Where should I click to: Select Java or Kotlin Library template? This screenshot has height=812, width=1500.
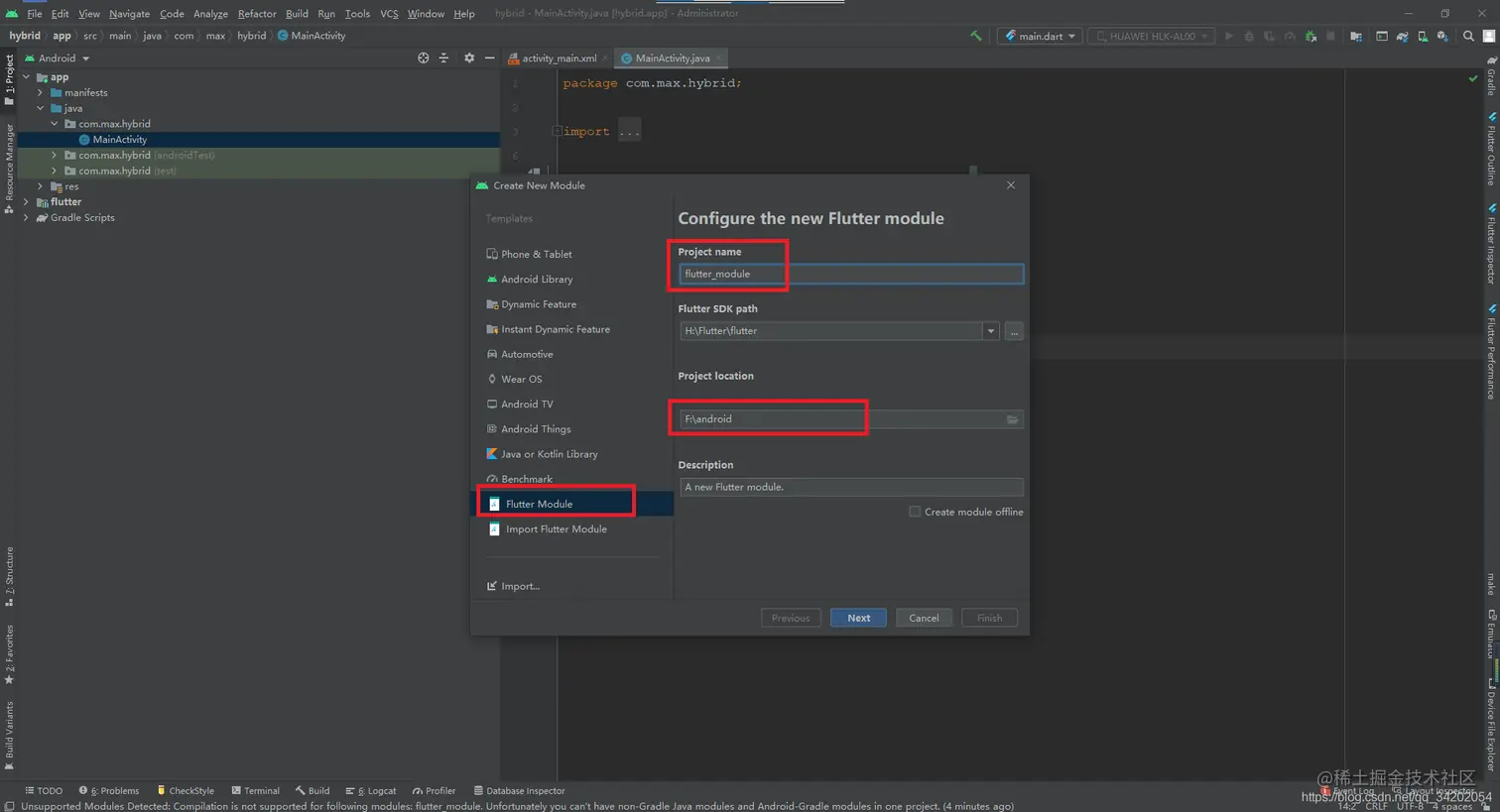549,454
